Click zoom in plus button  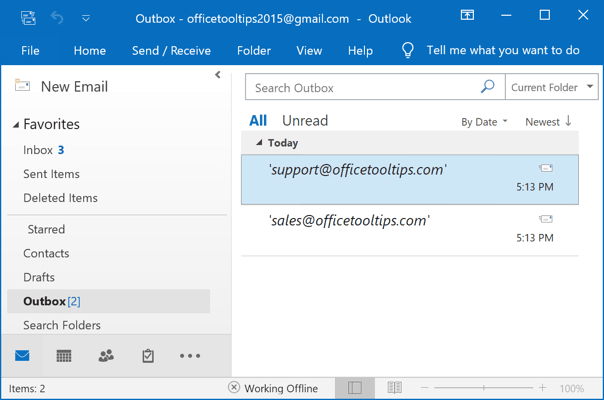pyautogui.click(x=542, y=388)
